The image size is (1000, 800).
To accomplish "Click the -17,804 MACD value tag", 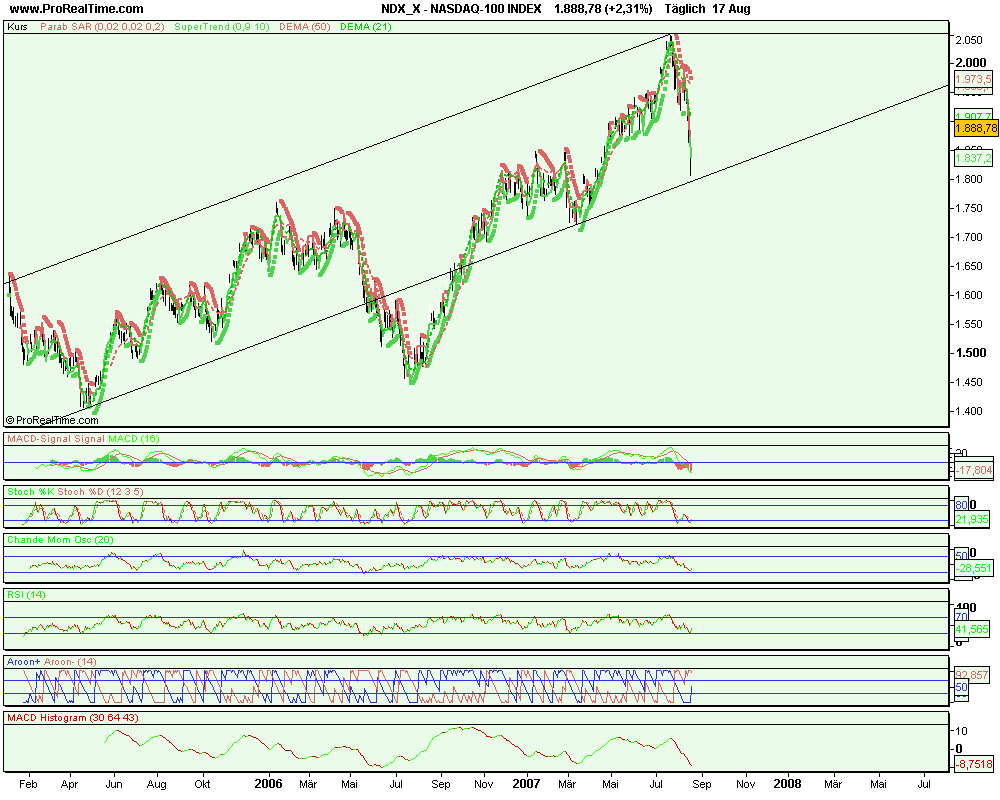I will point(974,470).
